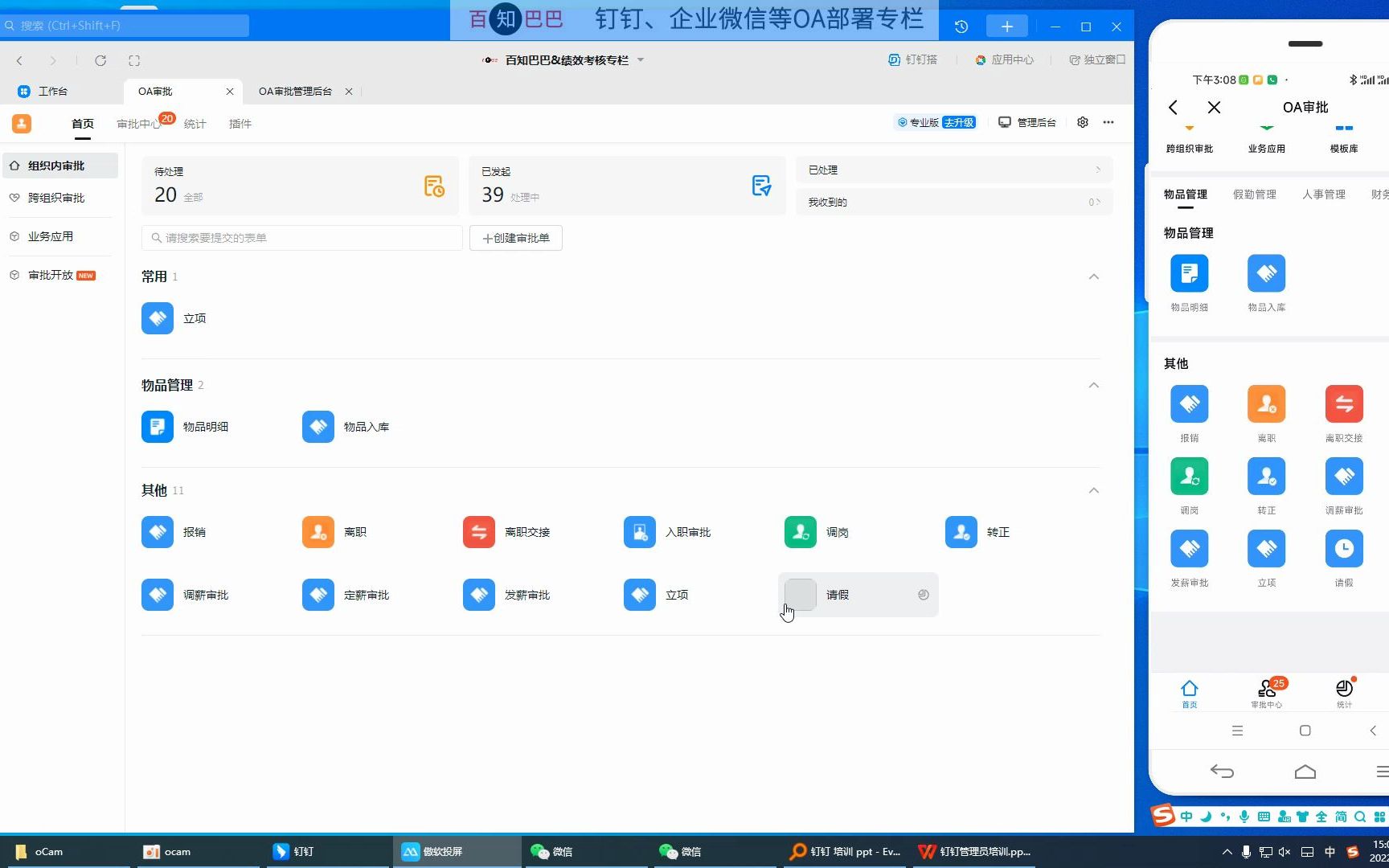Click the fullscreen toggle icon in navigation bar
1389x868 pixels.
[134, 60]
